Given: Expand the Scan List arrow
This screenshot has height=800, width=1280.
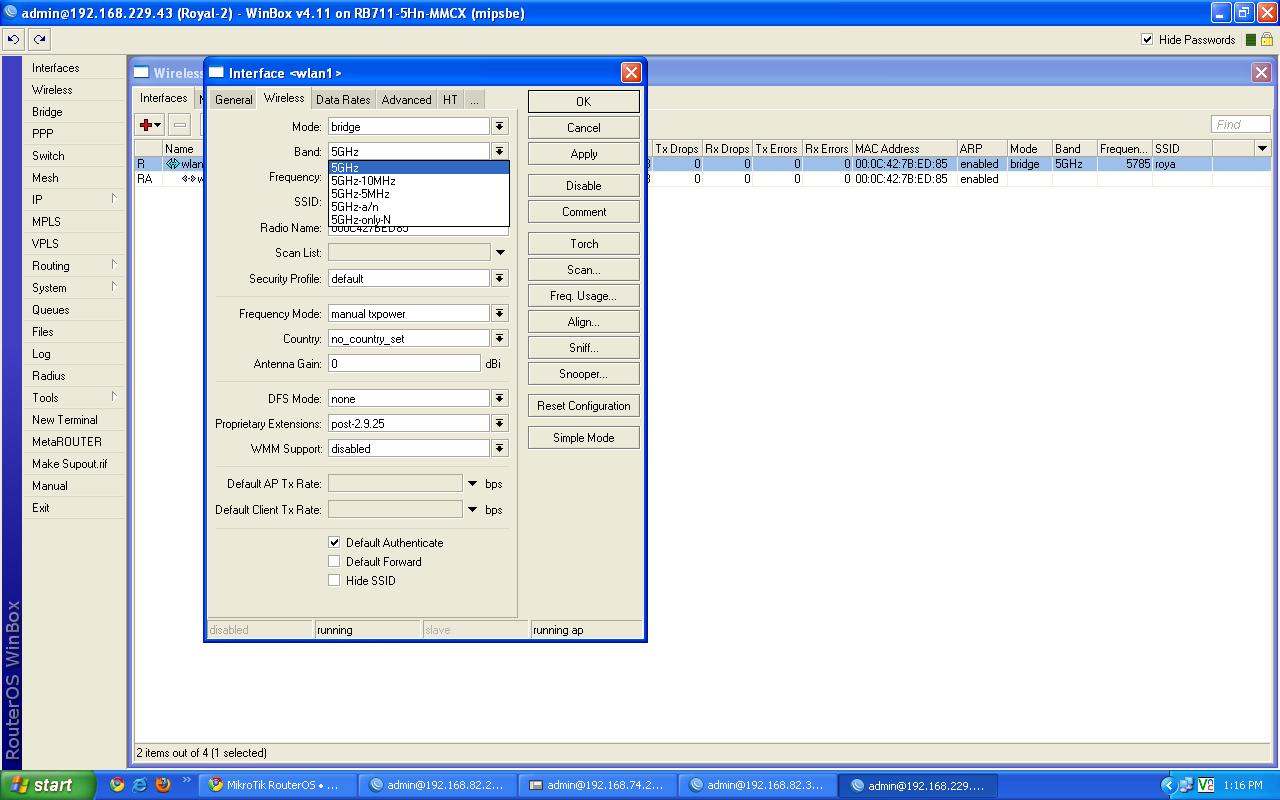Looking at the screenshot, I should (500, 253).
